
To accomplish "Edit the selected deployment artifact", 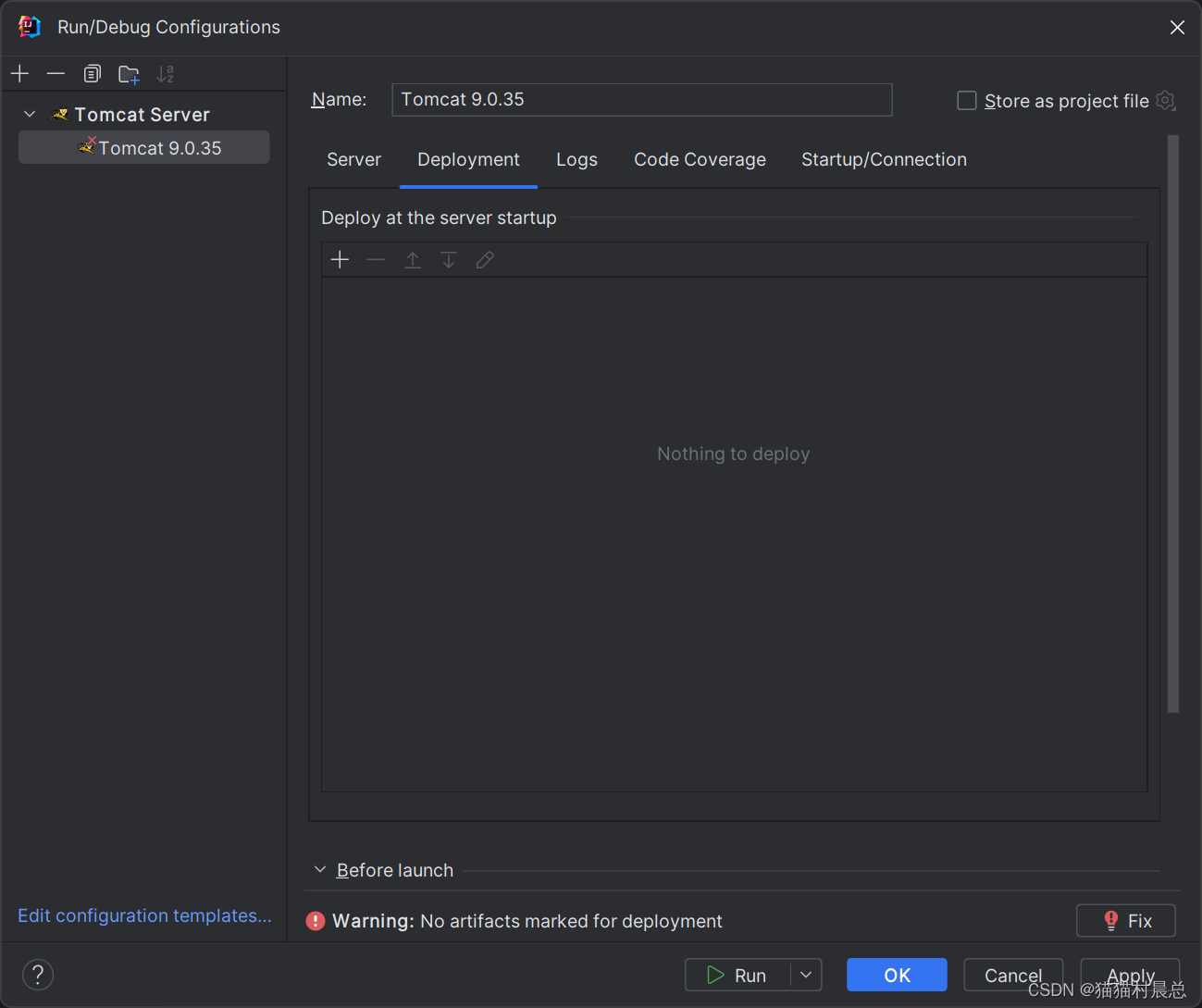I will tap(485, 259).
